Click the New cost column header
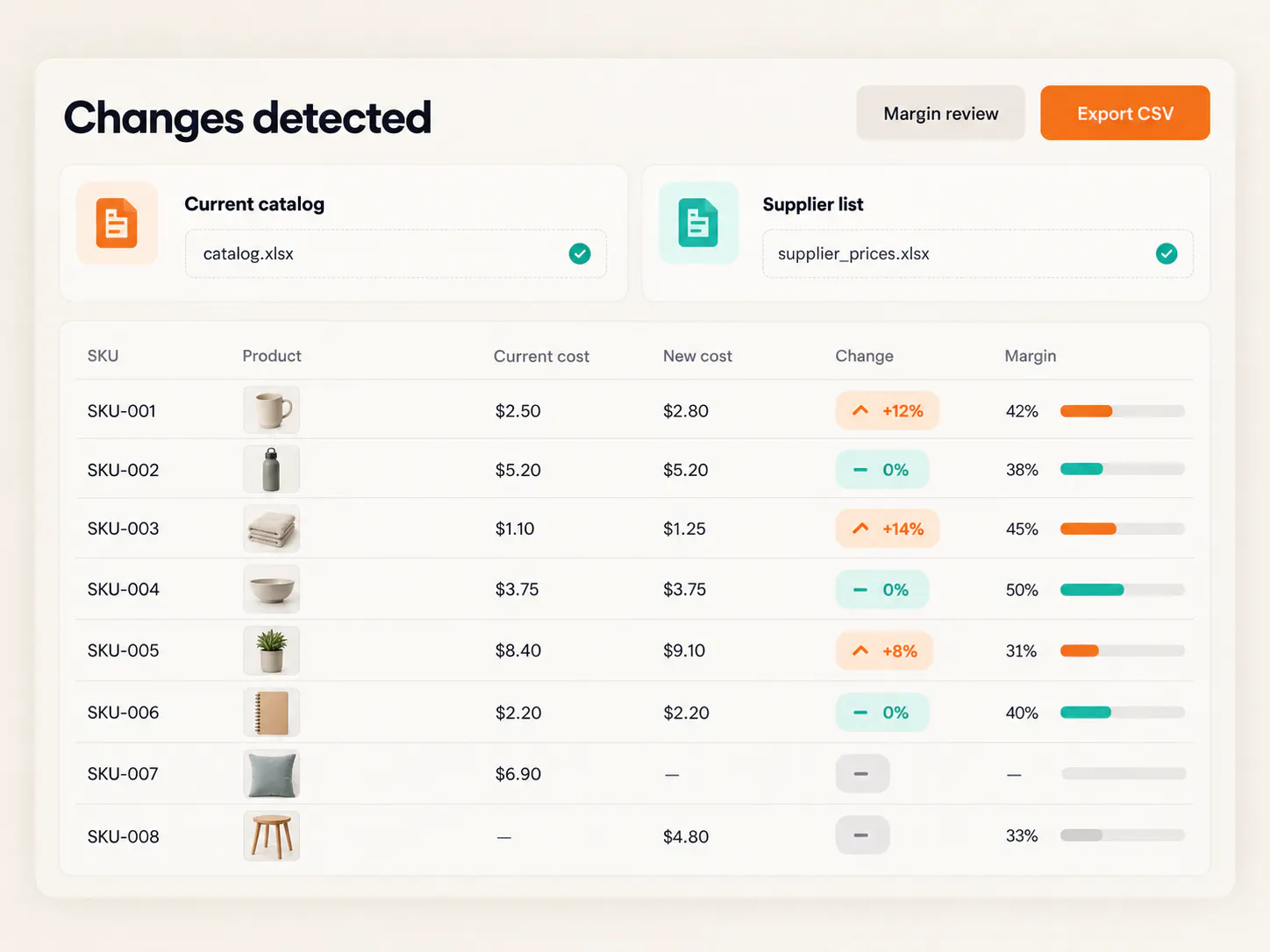Image resolution: width=1270 pixels, height=952 pixels. point(697,356)
